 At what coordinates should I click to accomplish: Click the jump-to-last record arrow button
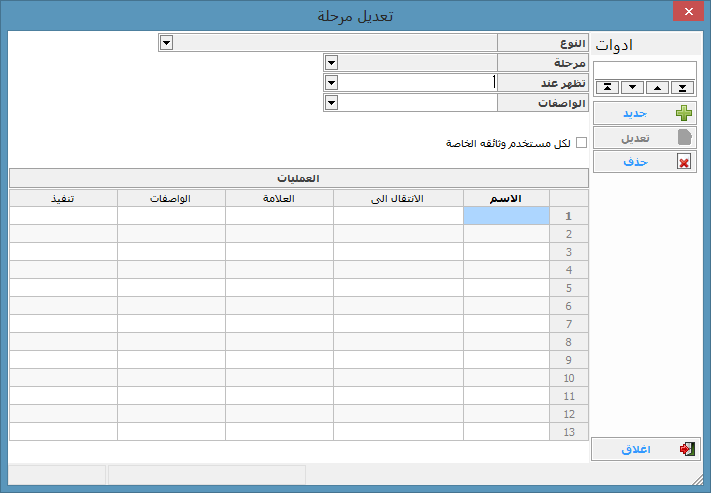(682, 88)
